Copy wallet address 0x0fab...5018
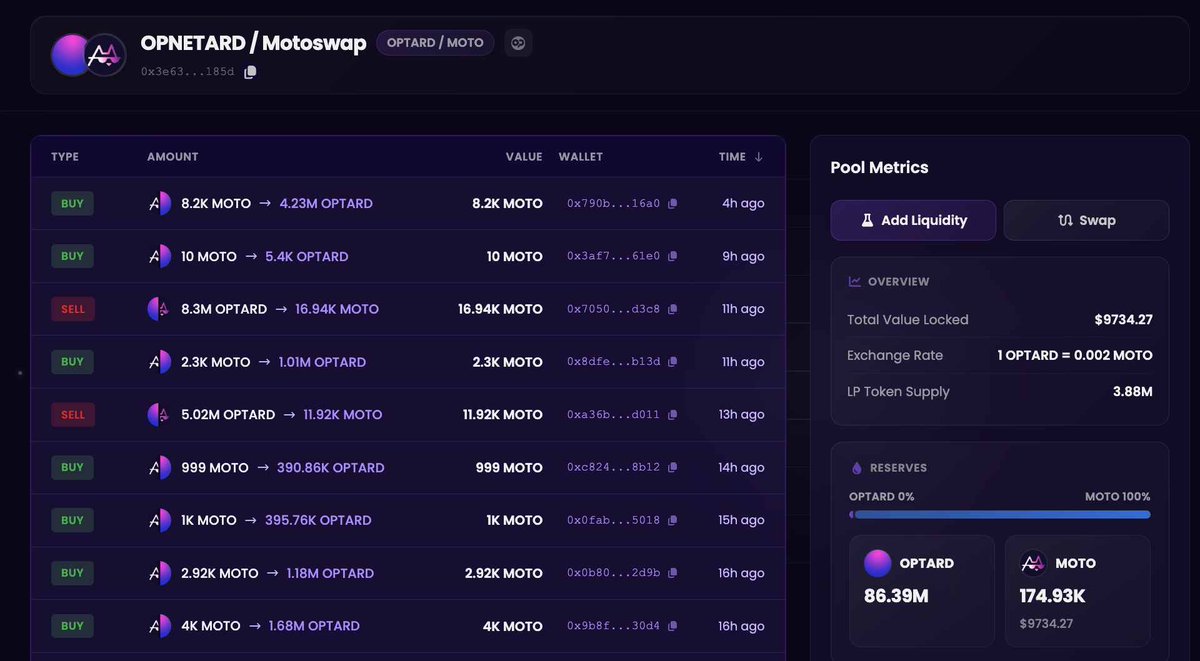Viewport: 1200px width, 661px height. 673,521
